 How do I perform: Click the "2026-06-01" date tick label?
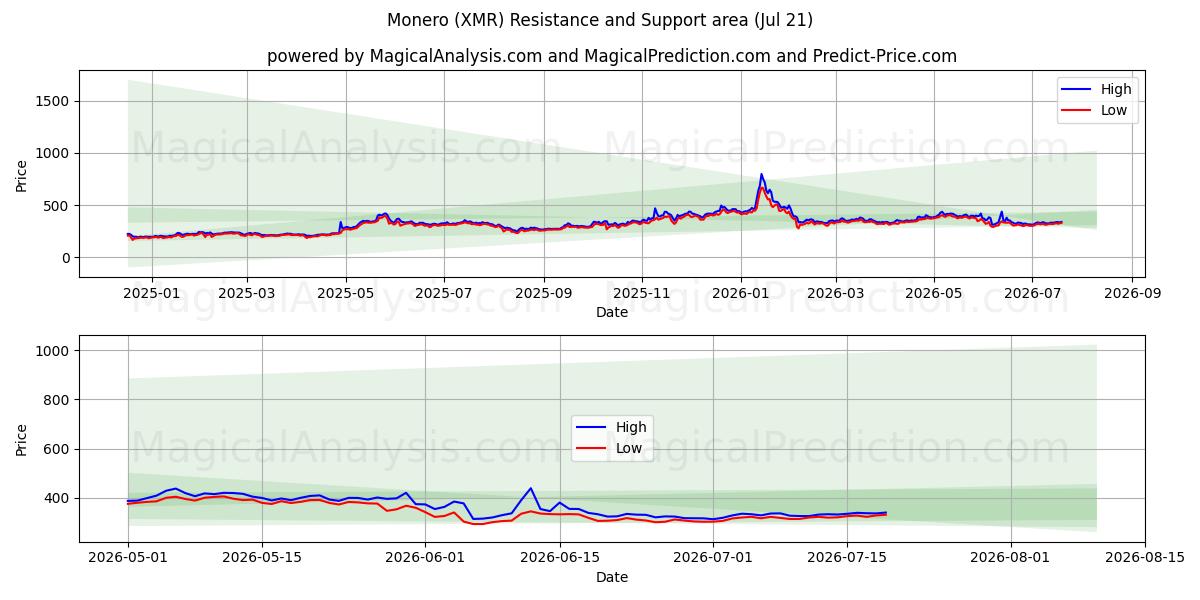click(x=425, y=558)
